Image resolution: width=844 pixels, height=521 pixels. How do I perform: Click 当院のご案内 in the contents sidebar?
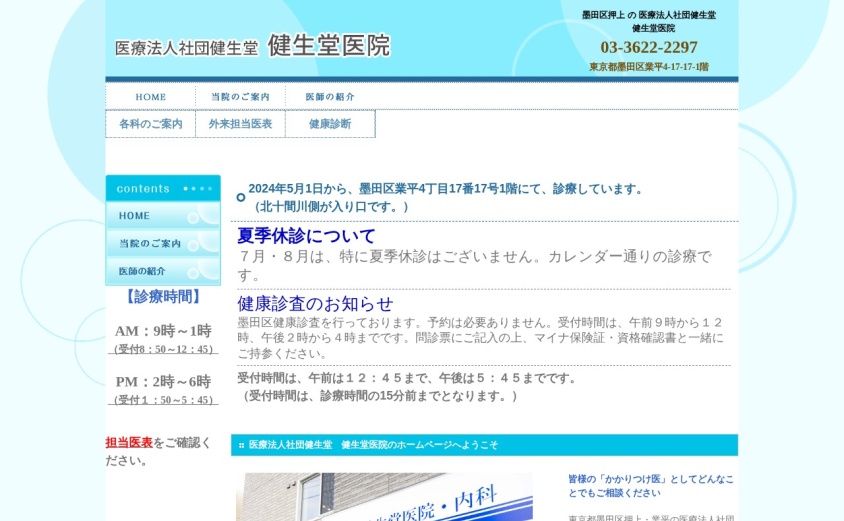(163, 243)
